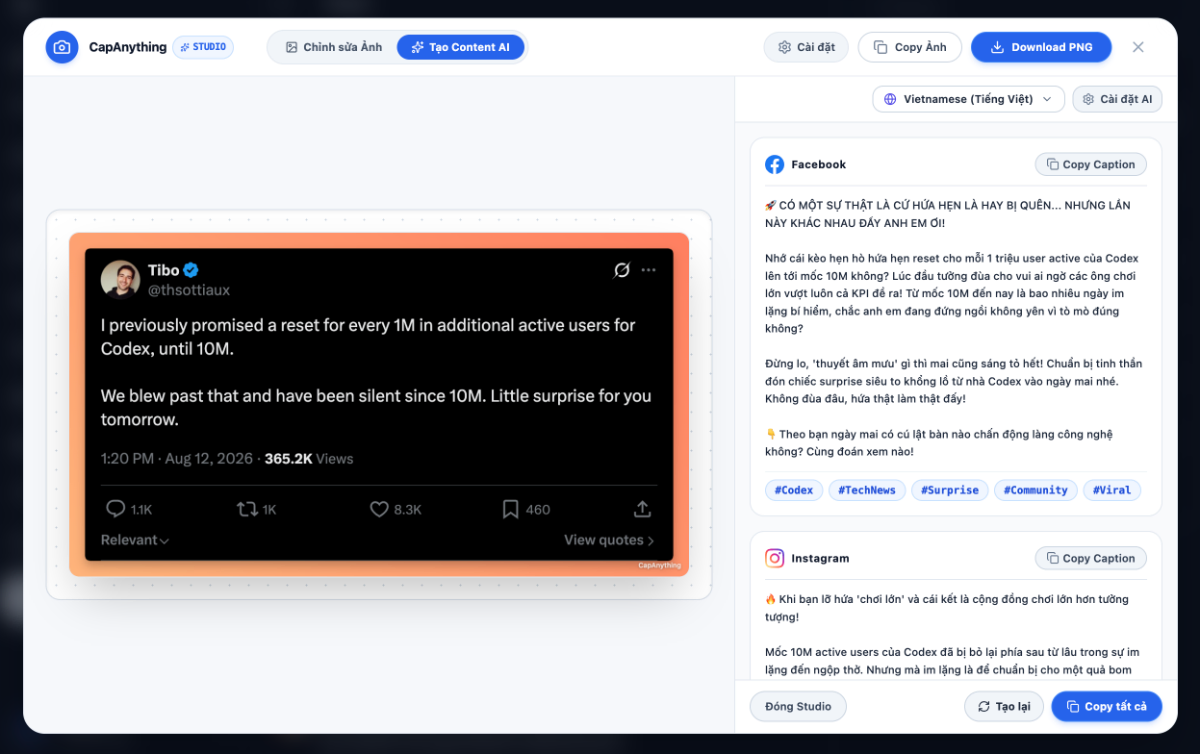
Task: Open the Vietnamese (Tiếng Việt) language dropdown
Action: click(968, 99)
